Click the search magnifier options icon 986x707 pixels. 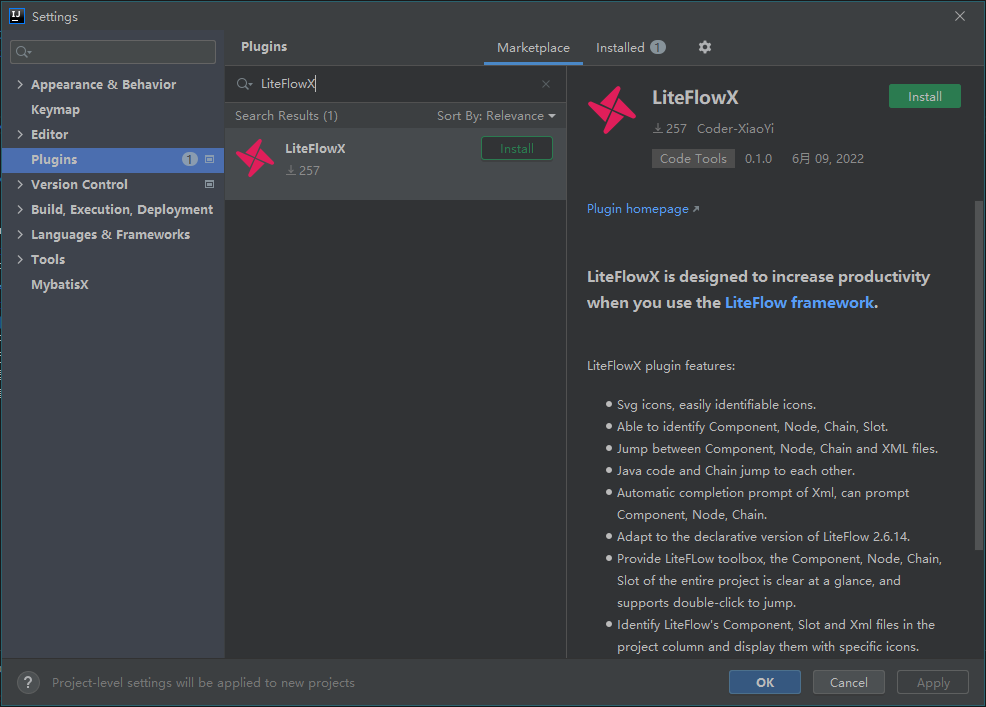244,84
